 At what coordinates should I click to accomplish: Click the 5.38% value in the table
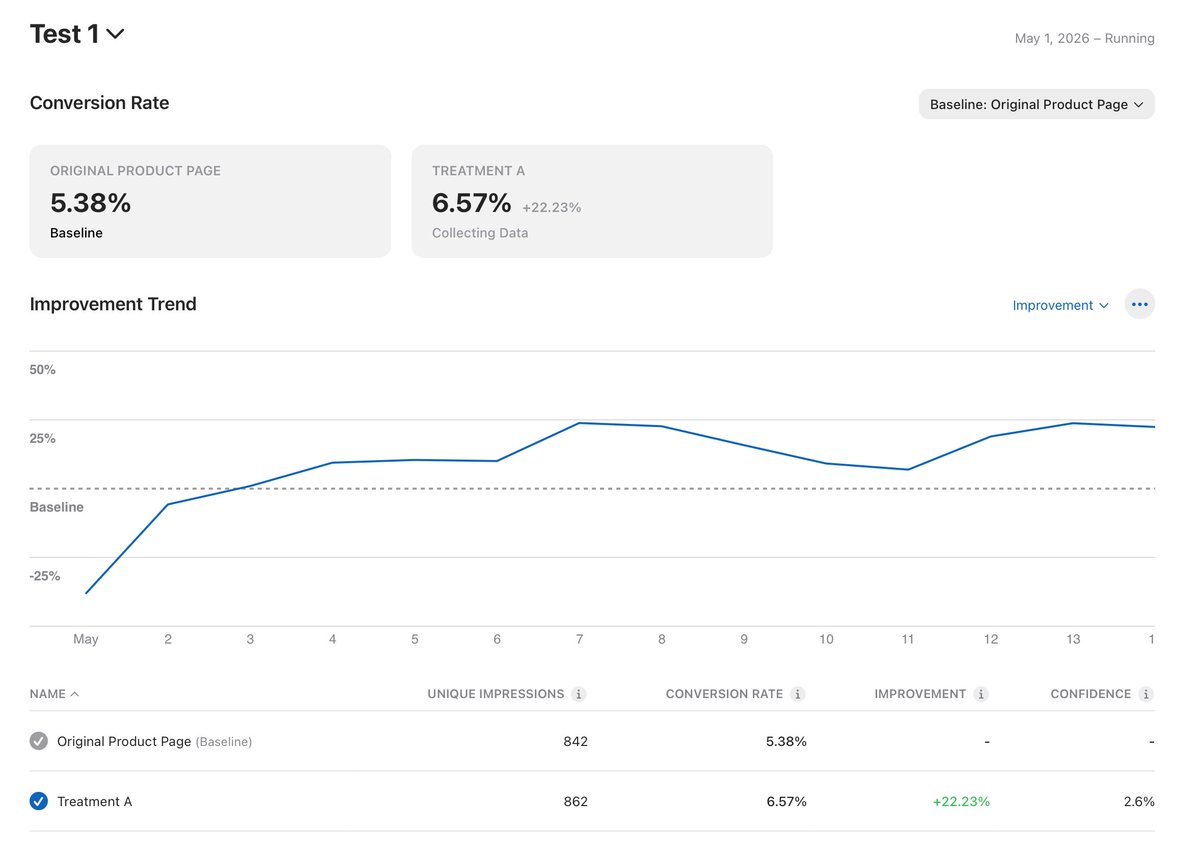[x=787, y=742]
